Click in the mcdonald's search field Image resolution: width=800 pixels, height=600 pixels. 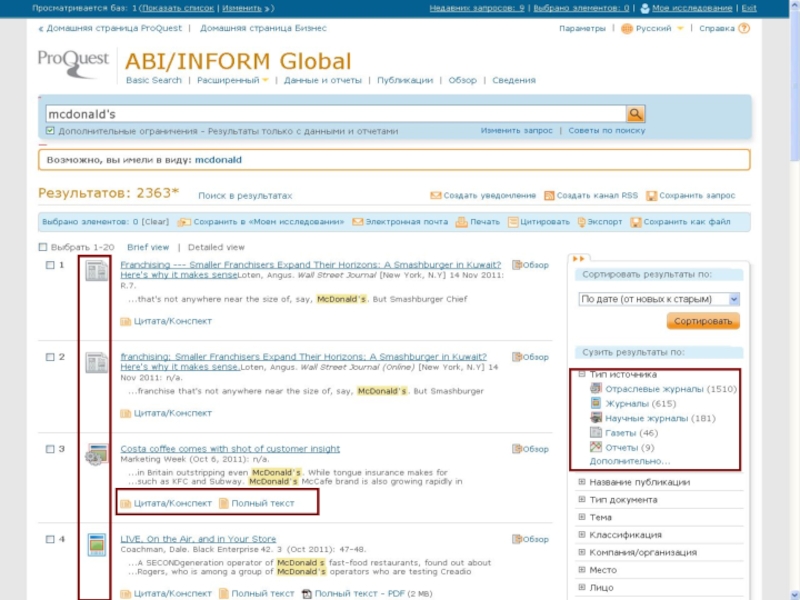pyautogui.click(x=336, y=114)
